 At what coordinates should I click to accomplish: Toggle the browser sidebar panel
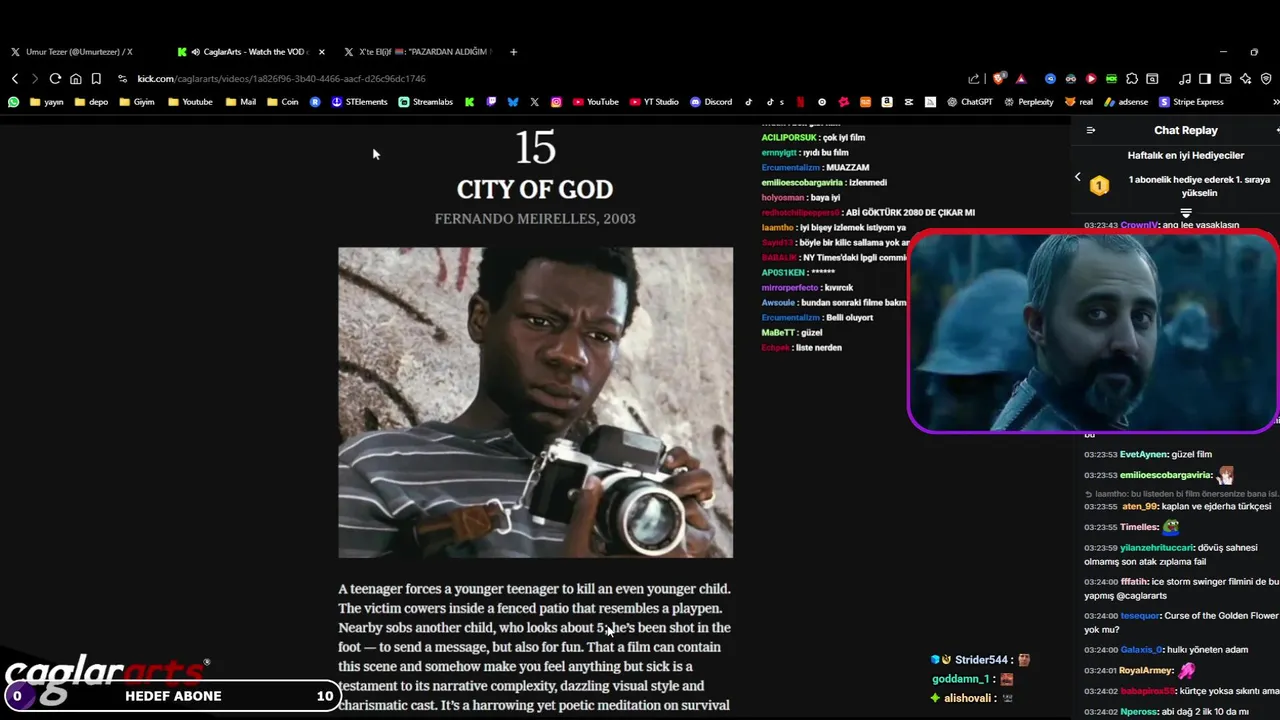[1205, 78]
